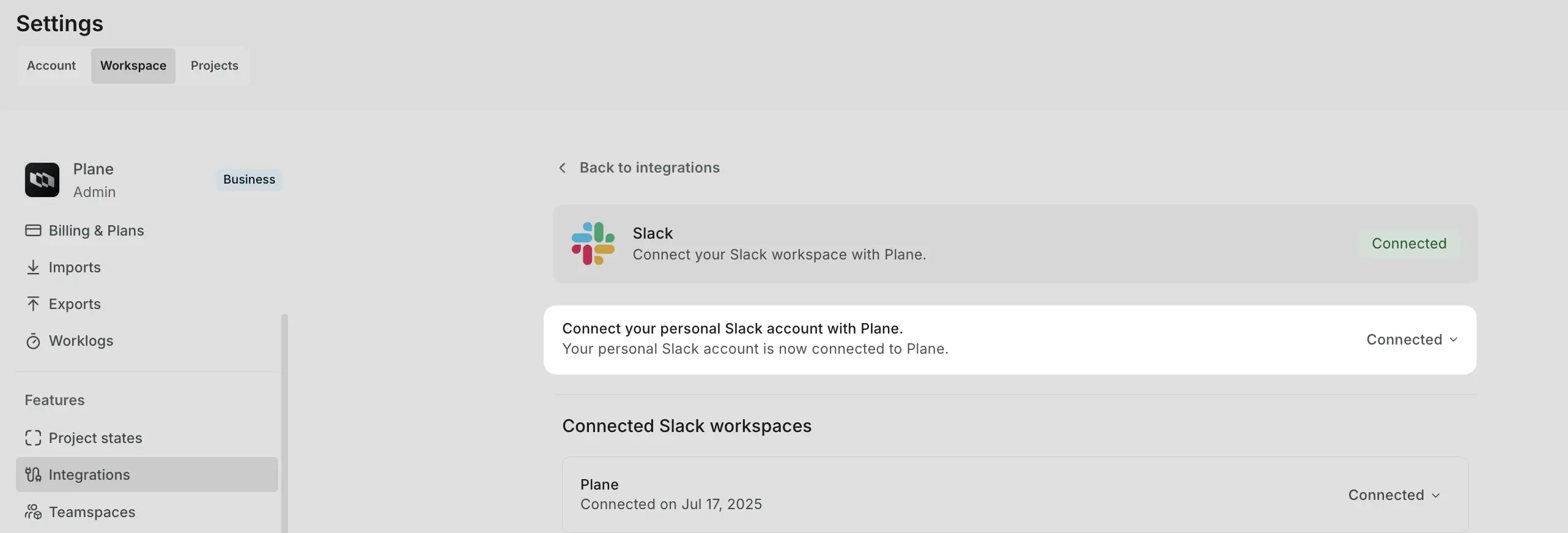
Task: Open the Workspace settings tab
Action: 133,65
